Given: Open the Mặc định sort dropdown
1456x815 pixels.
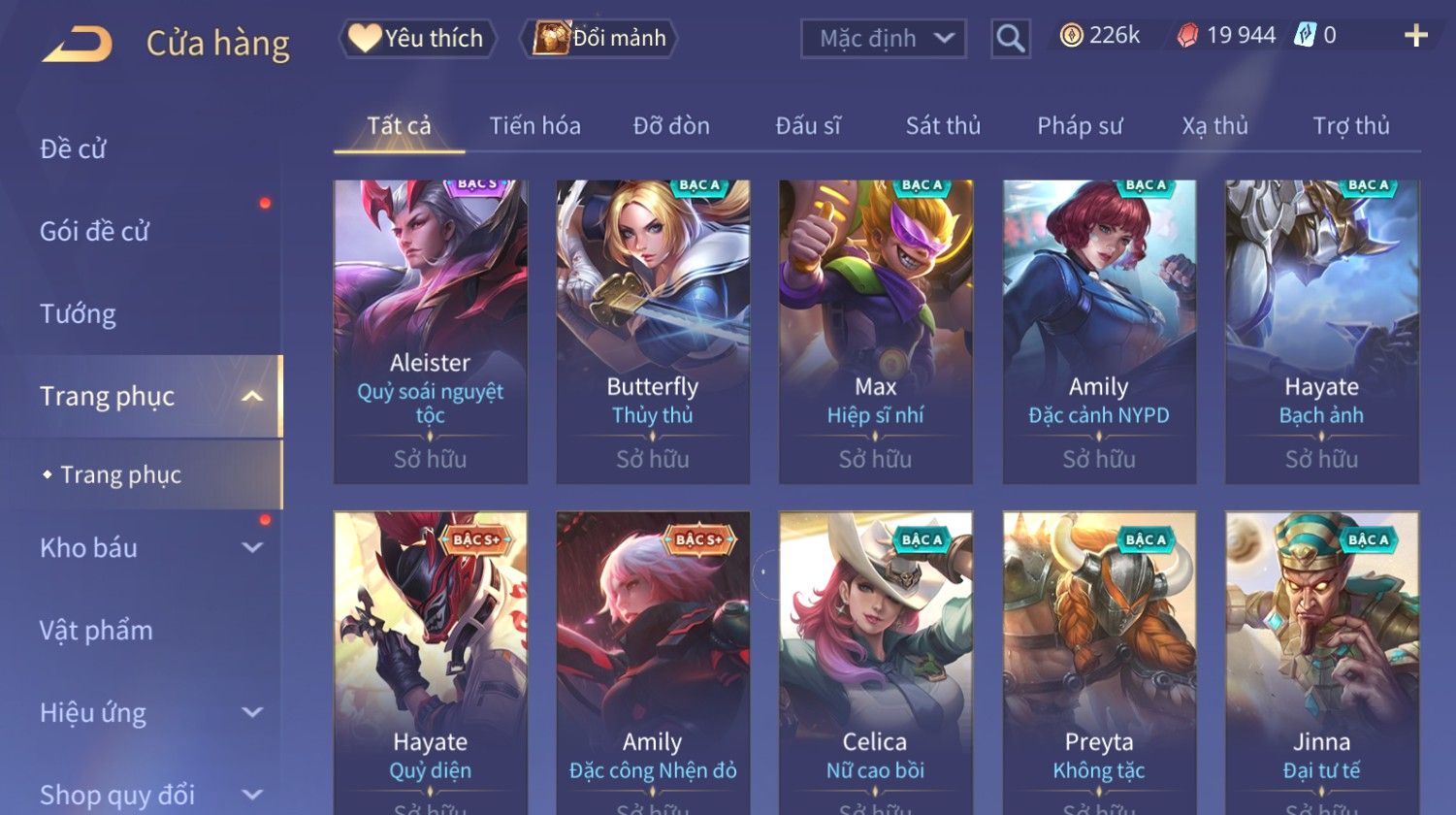Looking at the screenshot, I should click(884, 39).
